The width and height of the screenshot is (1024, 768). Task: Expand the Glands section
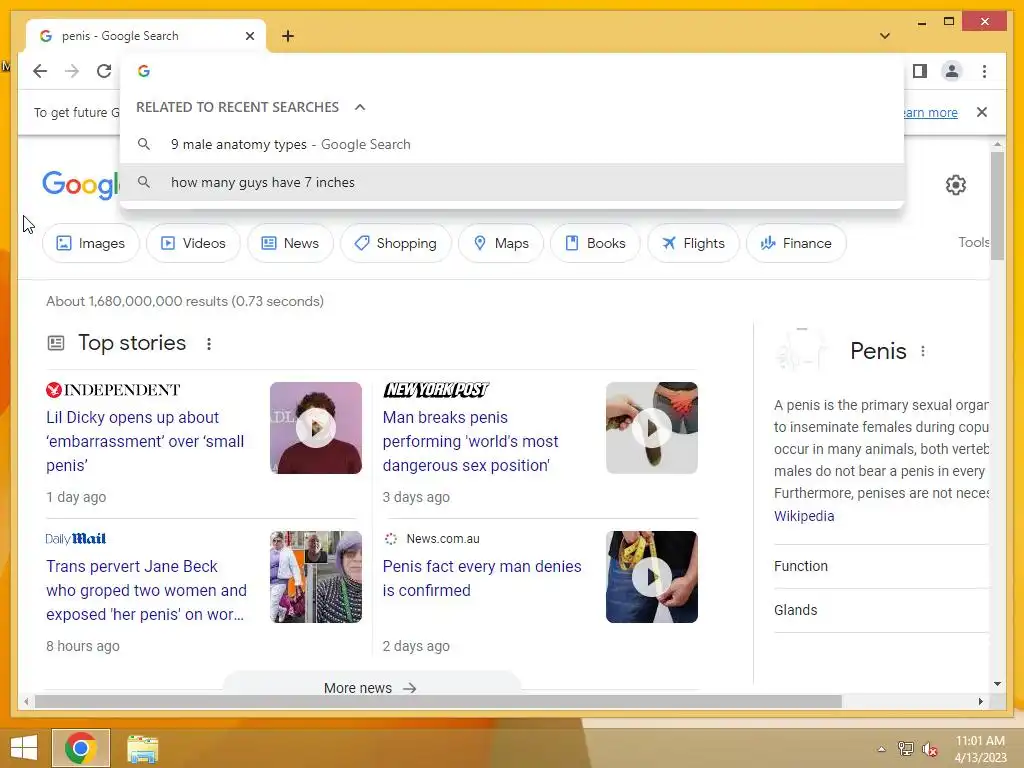coord(882,610)
